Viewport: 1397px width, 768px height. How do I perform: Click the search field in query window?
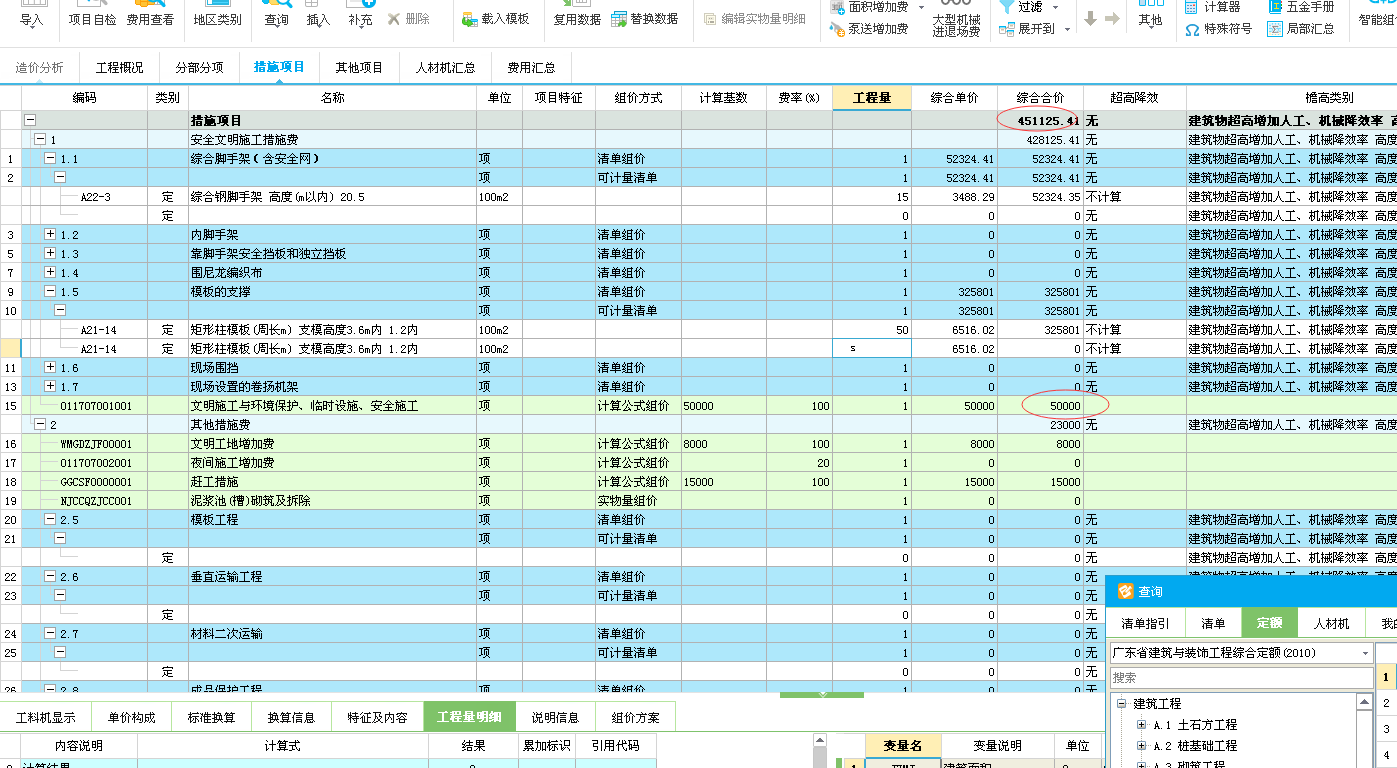[1240, 677]
